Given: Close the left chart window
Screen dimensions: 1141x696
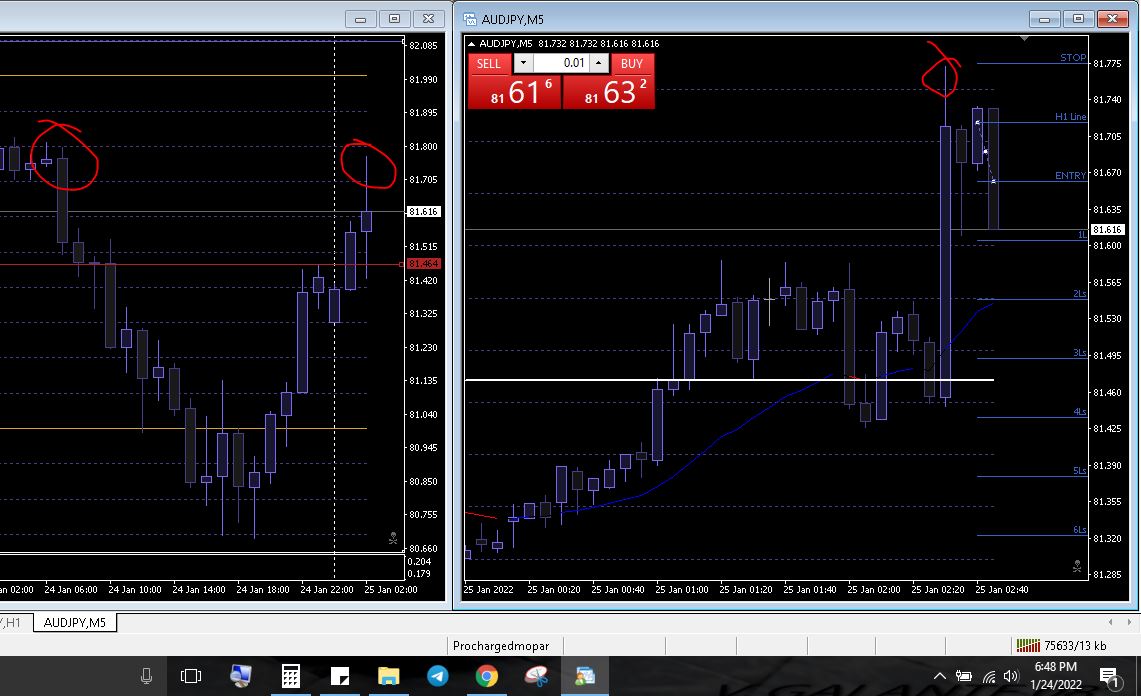Looking at the screenshot, I should tap(429, 19).
